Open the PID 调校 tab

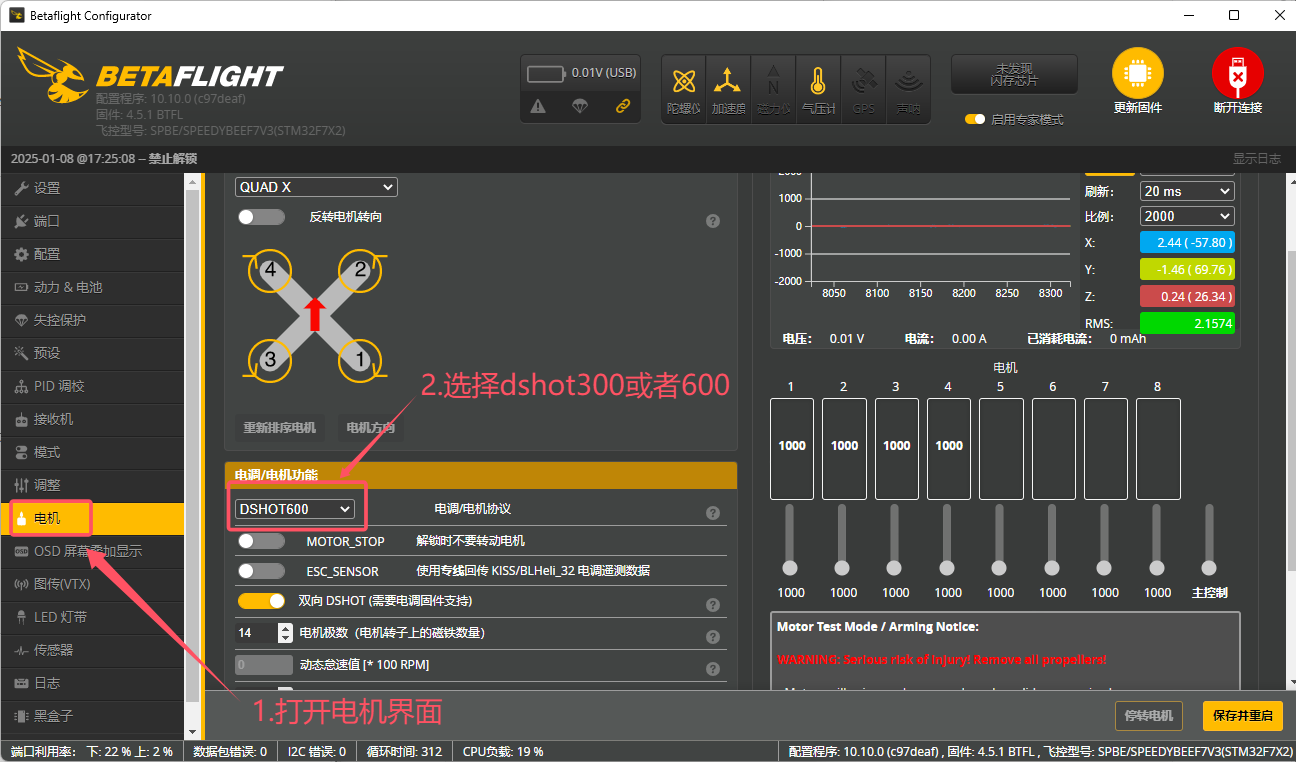(92, 386)
